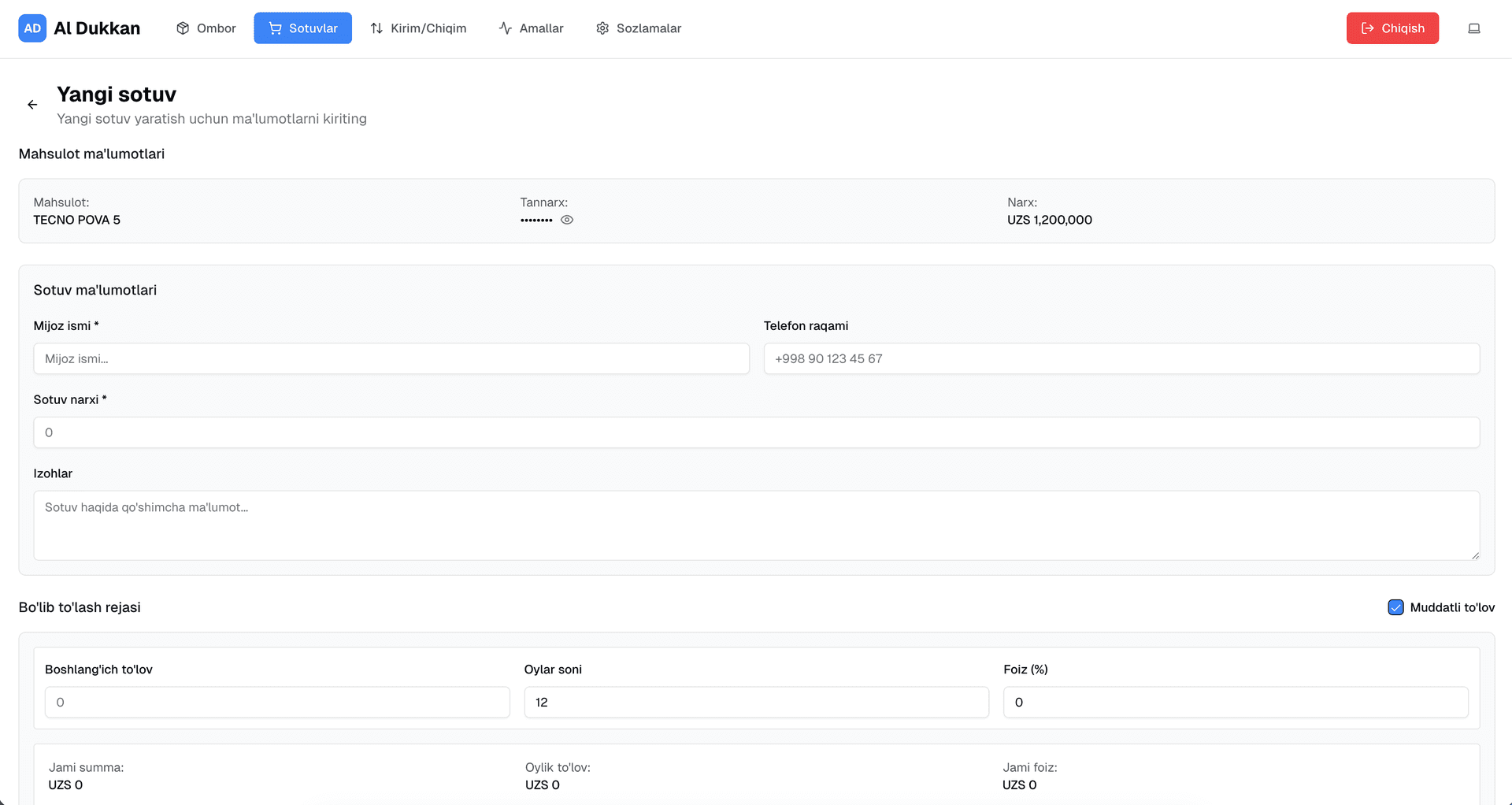Image resolution: width=1512 pixels, height=805 pixels.
Task: Click the Ombor box icon
Action: 183,28
